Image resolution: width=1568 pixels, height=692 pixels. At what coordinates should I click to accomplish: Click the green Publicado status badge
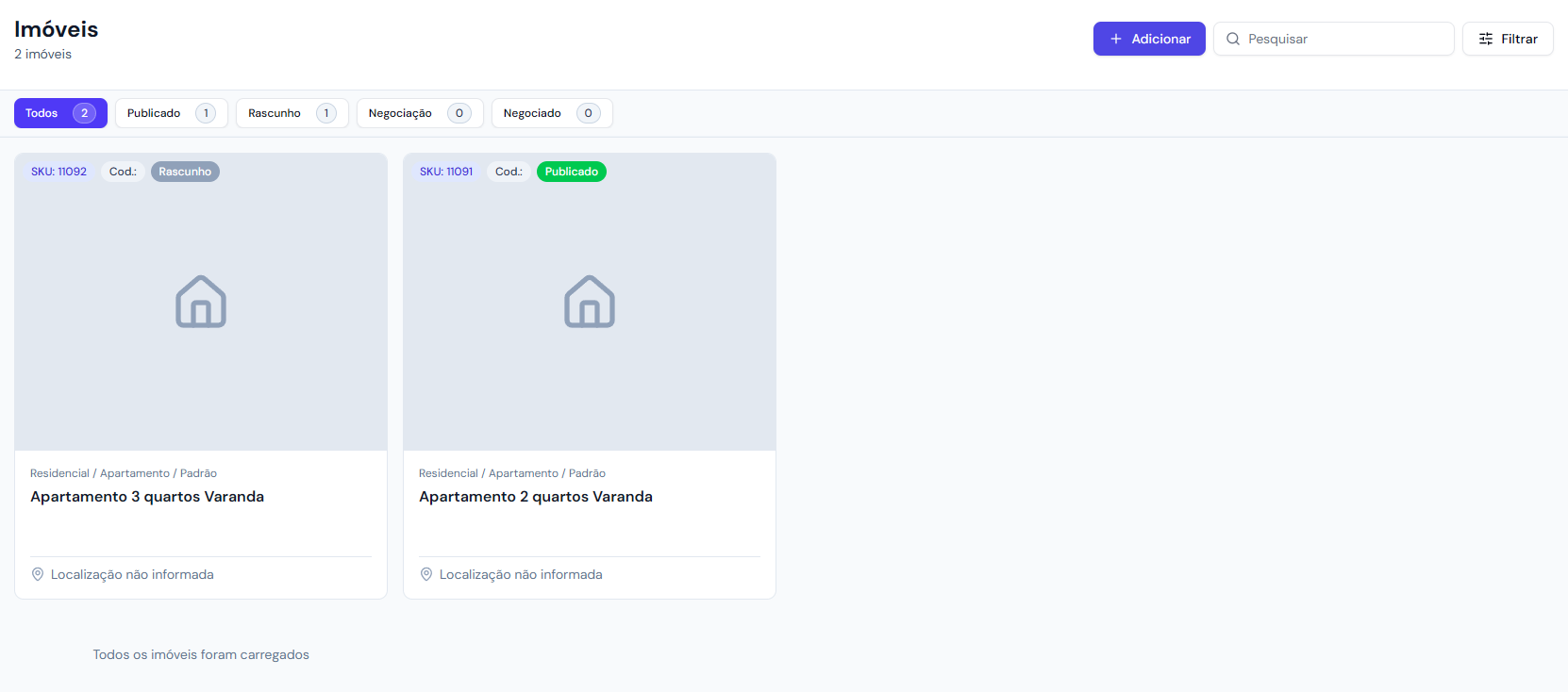pyautogui.click(x=572, y=172)
